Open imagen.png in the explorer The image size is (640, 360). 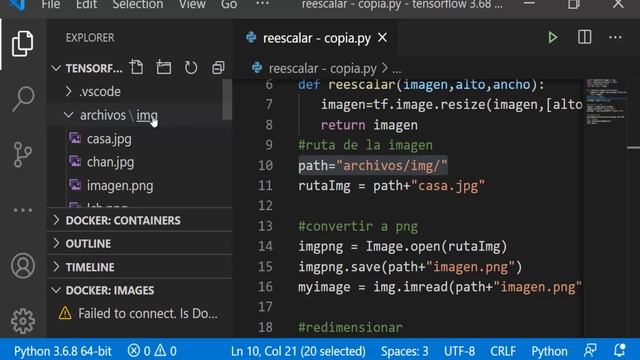click(x=120, y=186)
